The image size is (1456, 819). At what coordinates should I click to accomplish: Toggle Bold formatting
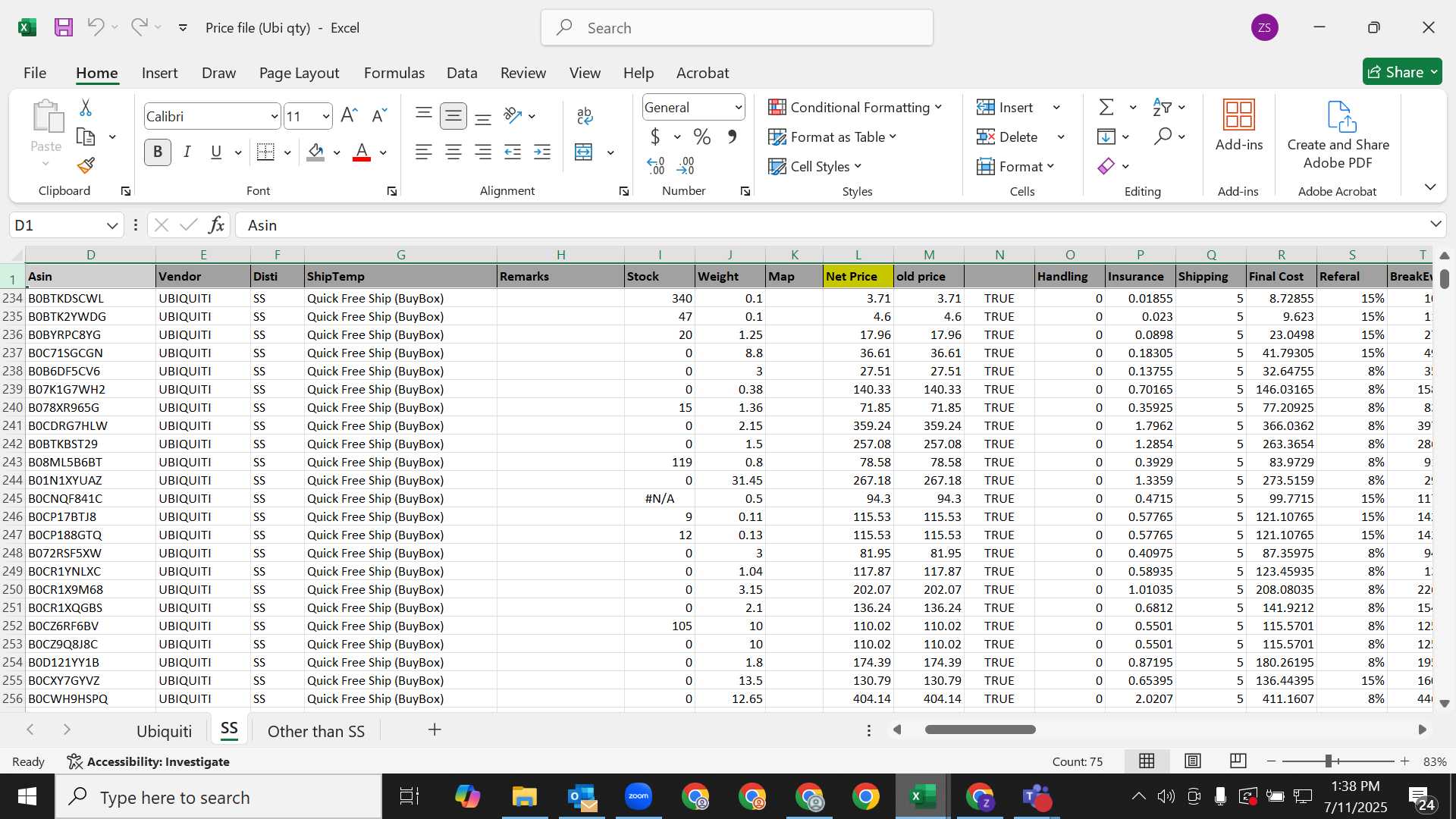click(x=158, y=152)
